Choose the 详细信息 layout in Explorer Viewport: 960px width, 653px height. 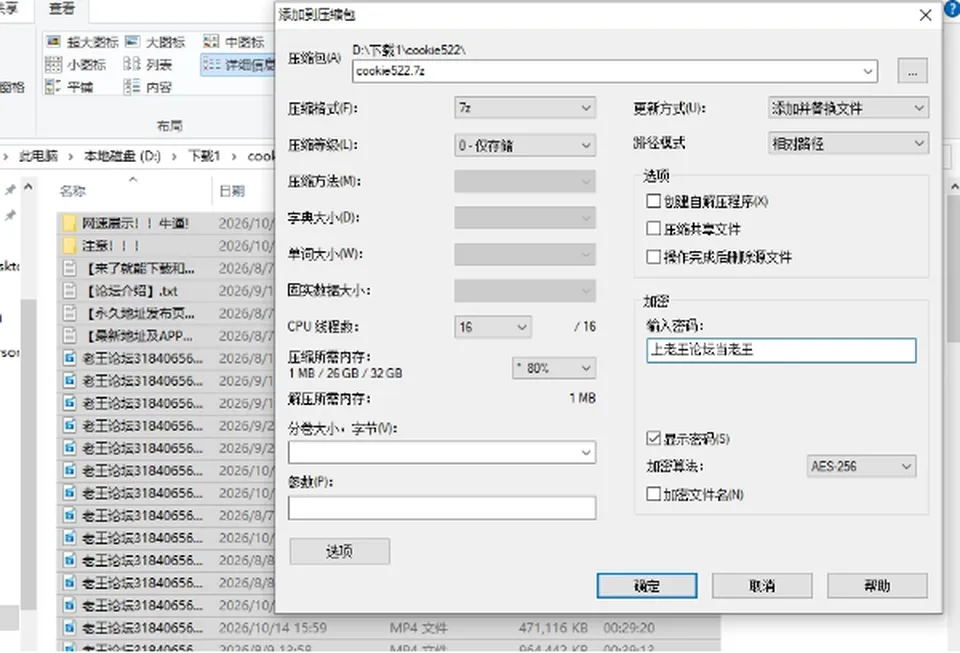click(238, 64)
